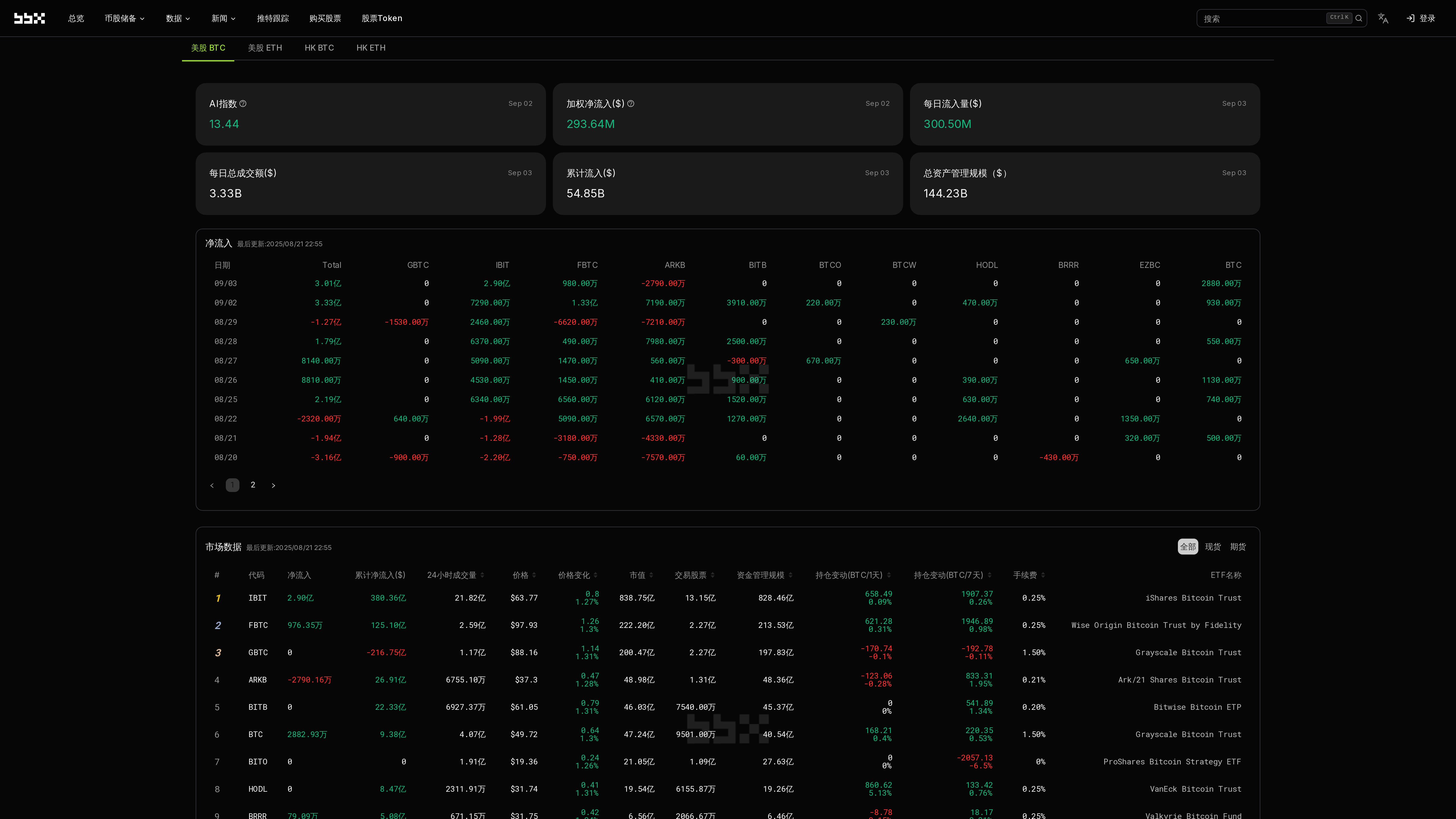Click 加权净流入 value 293.64M
This screenshot has width=1456, height=819.
coord(591,124)
